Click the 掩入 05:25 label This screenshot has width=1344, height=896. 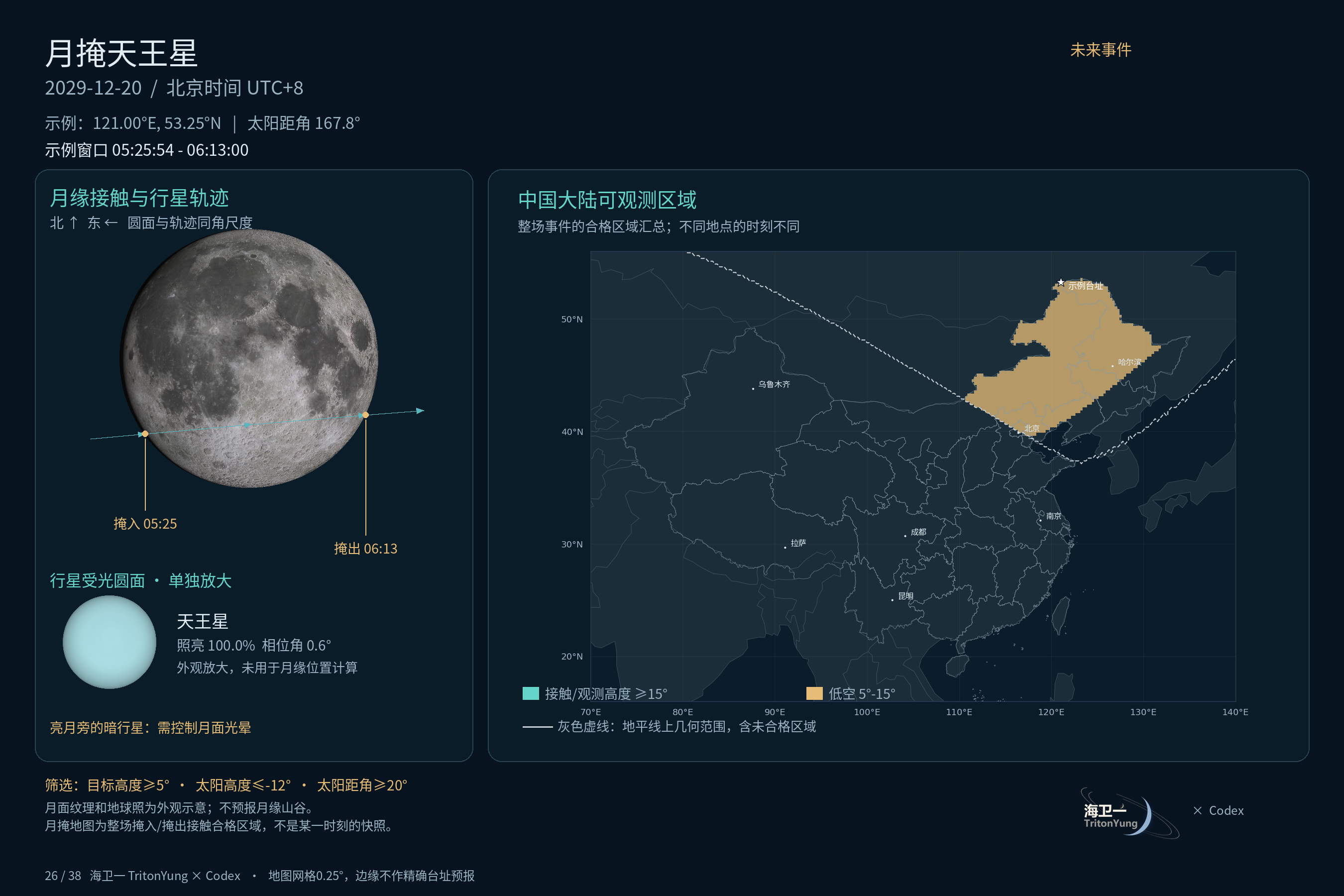click(145, 524)
